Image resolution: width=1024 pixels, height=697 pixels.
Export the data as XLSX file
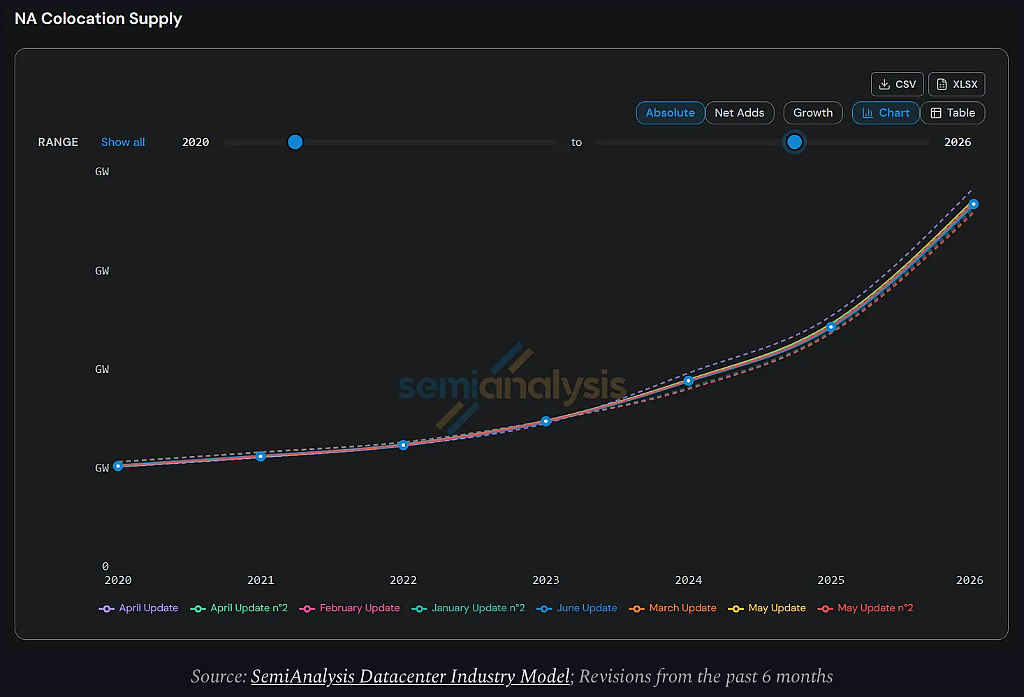(x=956, y=84)
